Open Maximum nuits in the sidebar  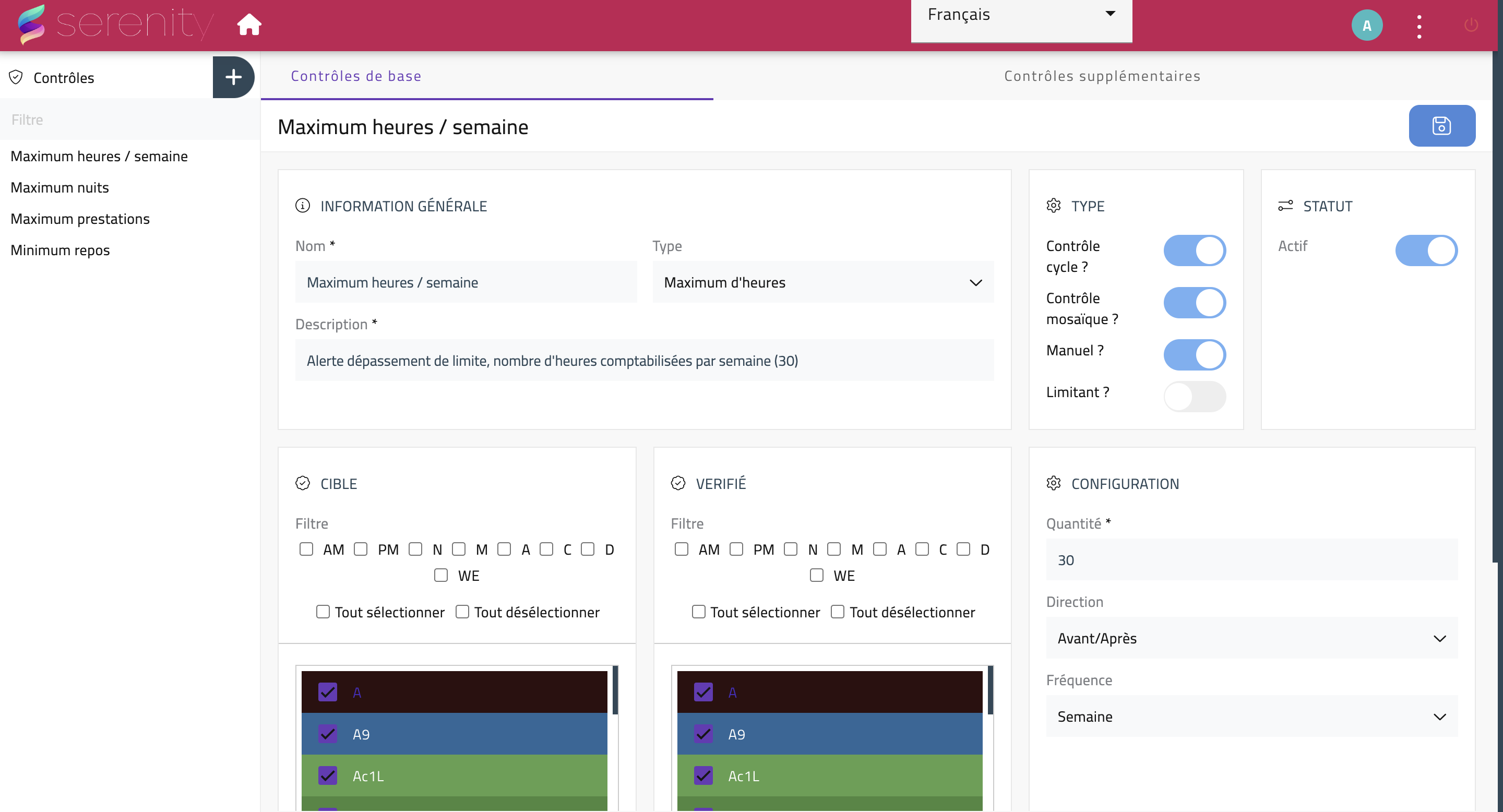pos(59,187)
